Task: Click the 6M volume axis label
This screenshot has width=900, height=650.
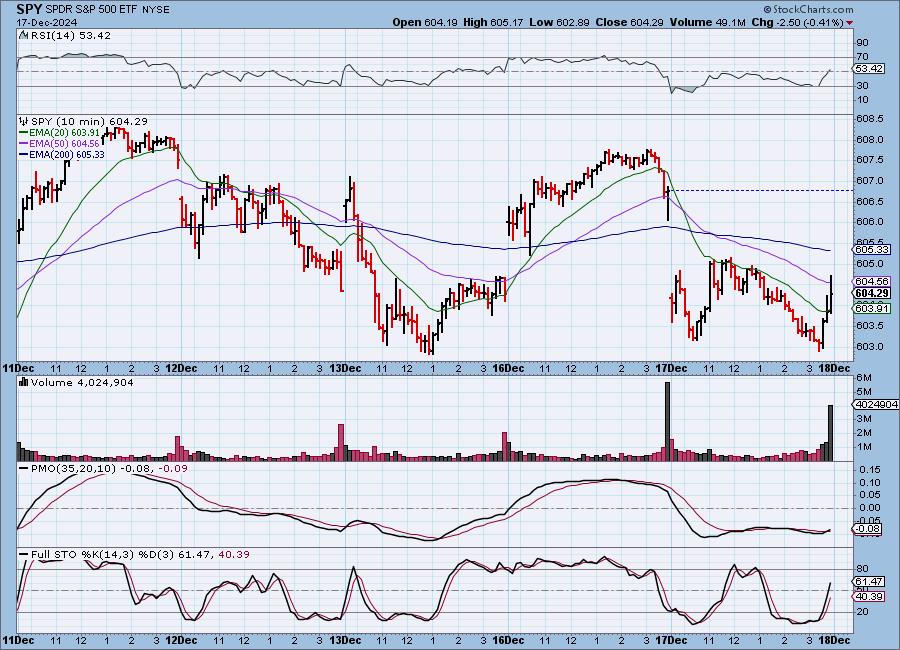Action: (x=864, y=378)
